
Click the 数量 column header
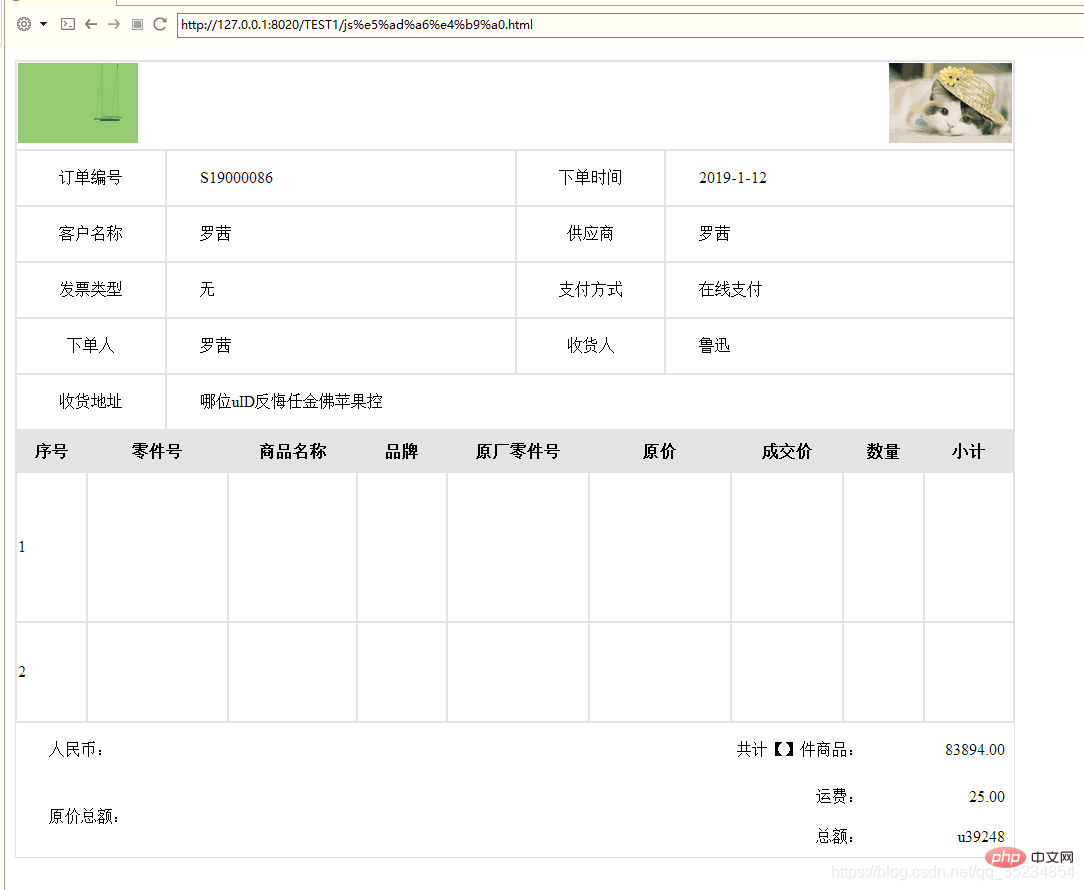pos(884,452)
